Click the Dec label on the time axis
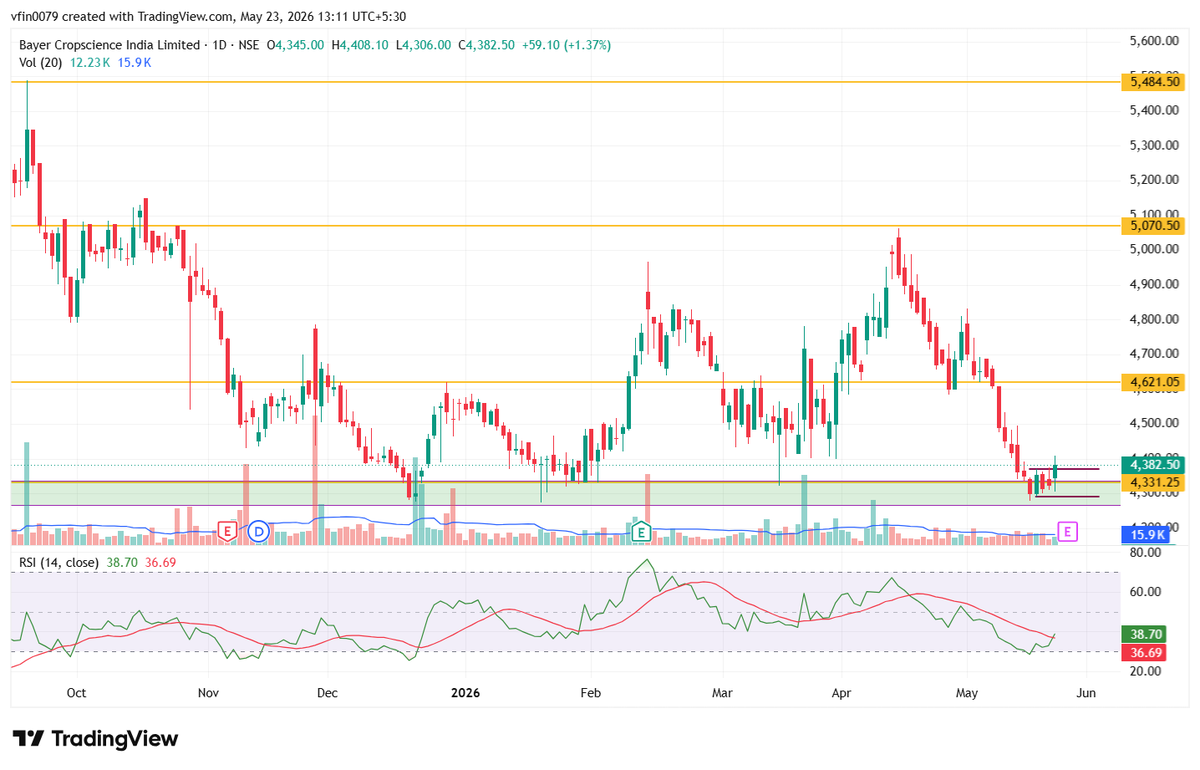 [327, 692]
